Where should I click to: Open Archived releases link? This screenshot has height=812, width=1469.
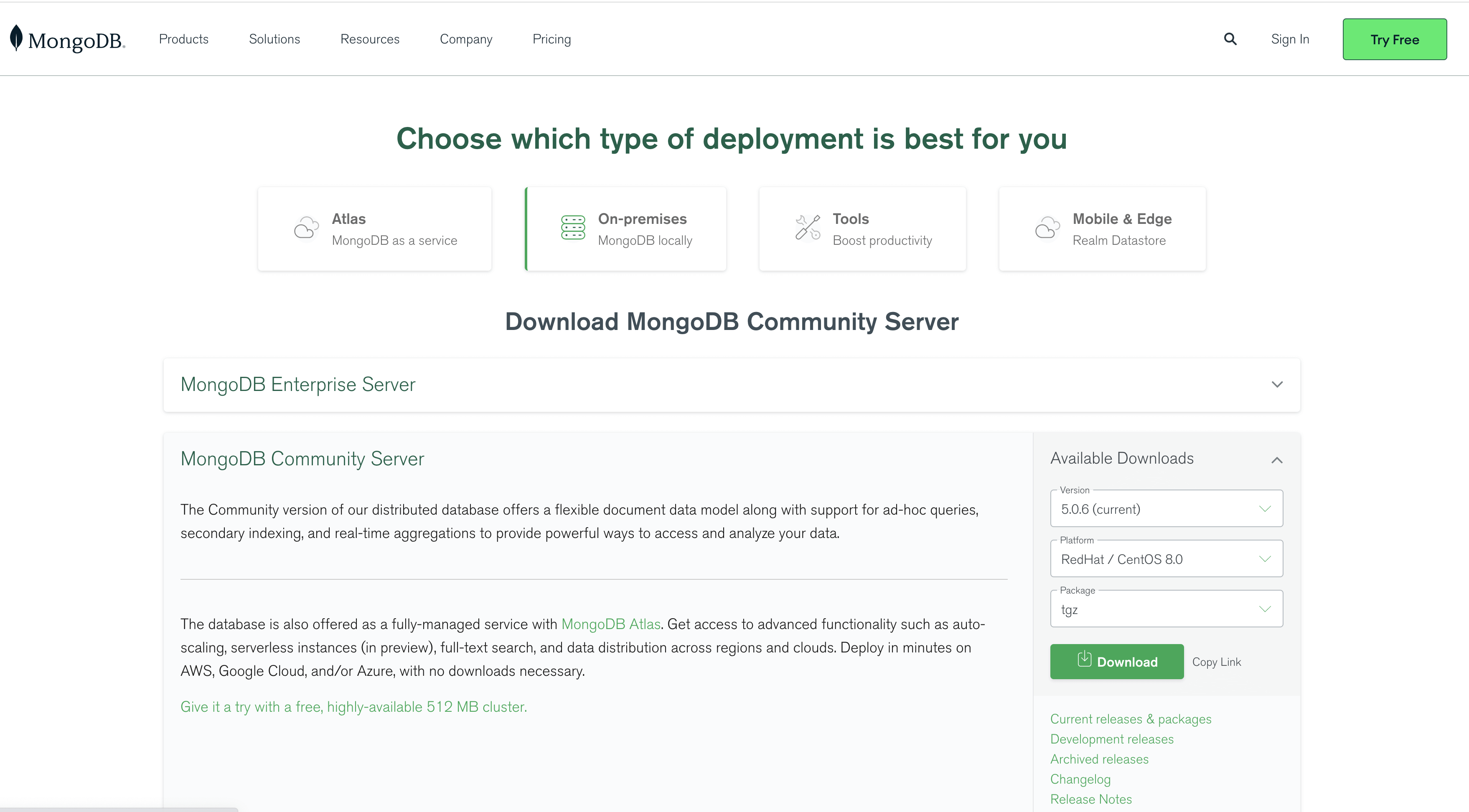pyautogui.click(x=1099, y=759)
